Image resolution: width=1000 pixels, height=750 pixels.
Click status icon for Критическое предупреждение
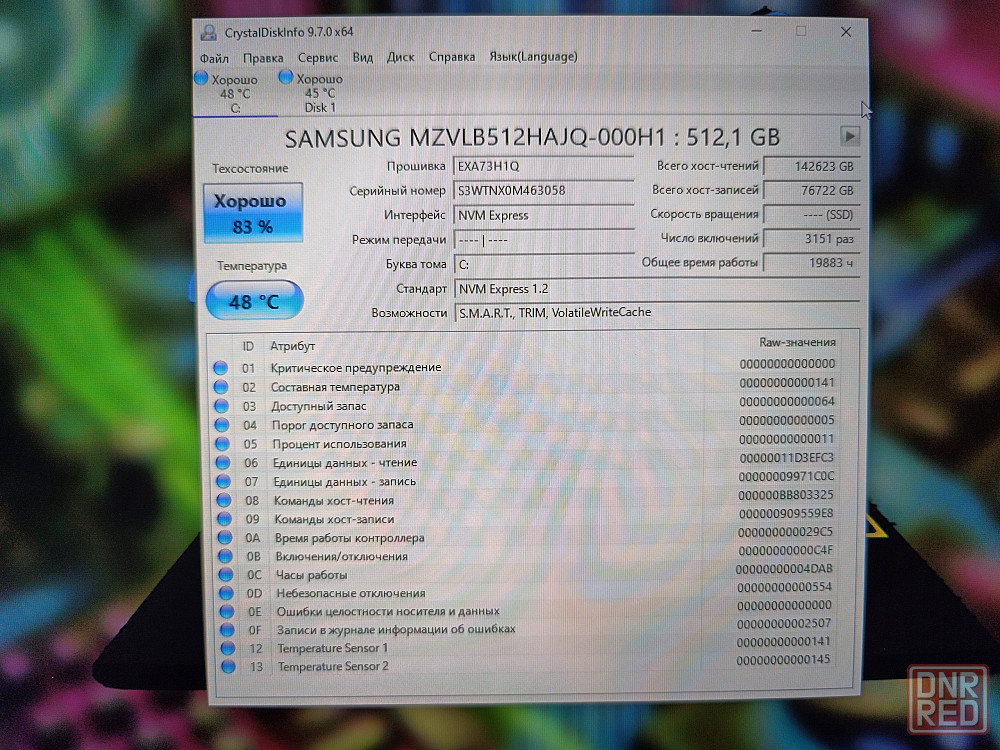click(x=221, y=368)
